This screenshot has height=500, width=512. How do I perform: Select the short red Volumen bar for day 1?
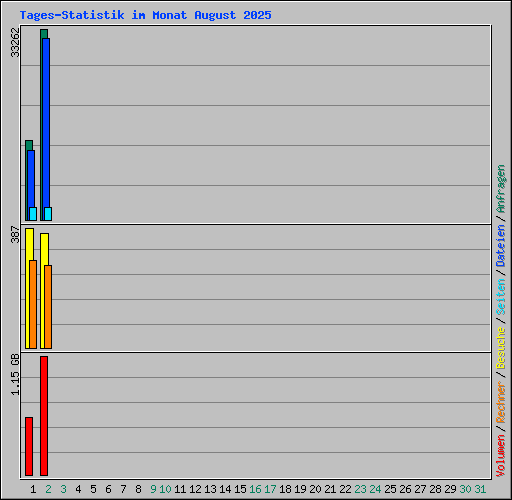click(x=29, y=446)
